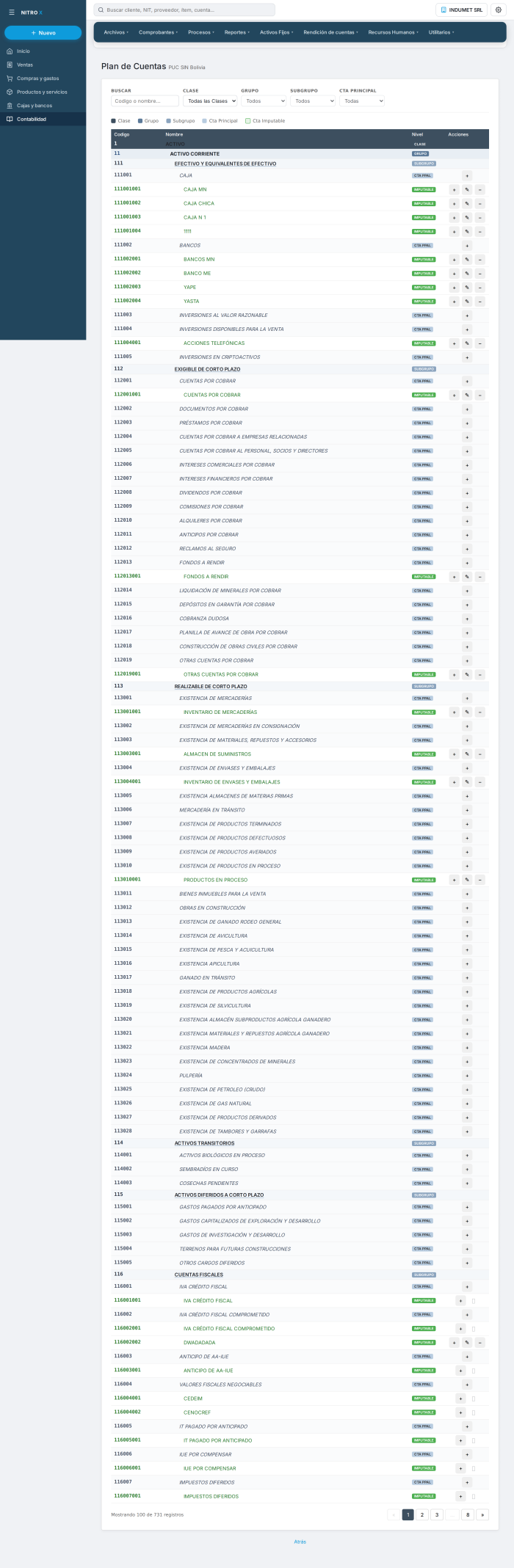Image resolution: width=514 pixels, height=1568 pixels.
Task: Edit the ACCIONES TELEFÓNICAS account
Action: pos(466,343)
